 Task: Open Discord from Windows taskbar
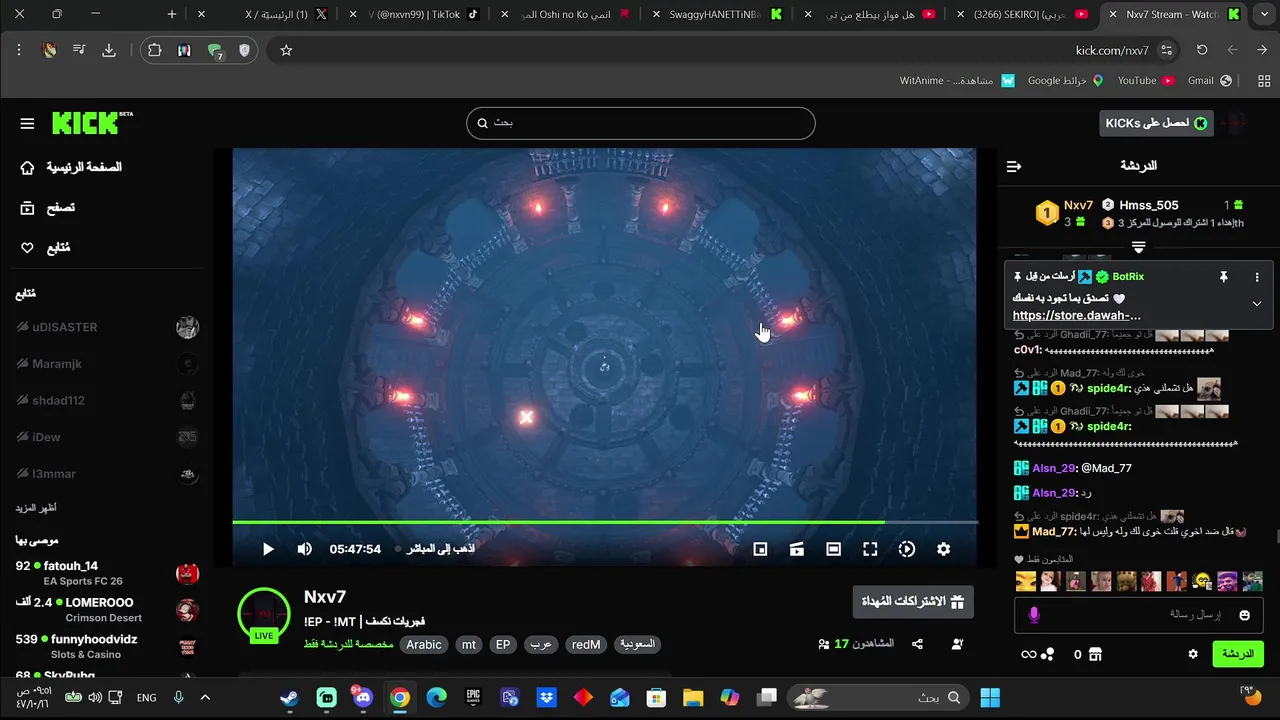(x=363, y=697)
